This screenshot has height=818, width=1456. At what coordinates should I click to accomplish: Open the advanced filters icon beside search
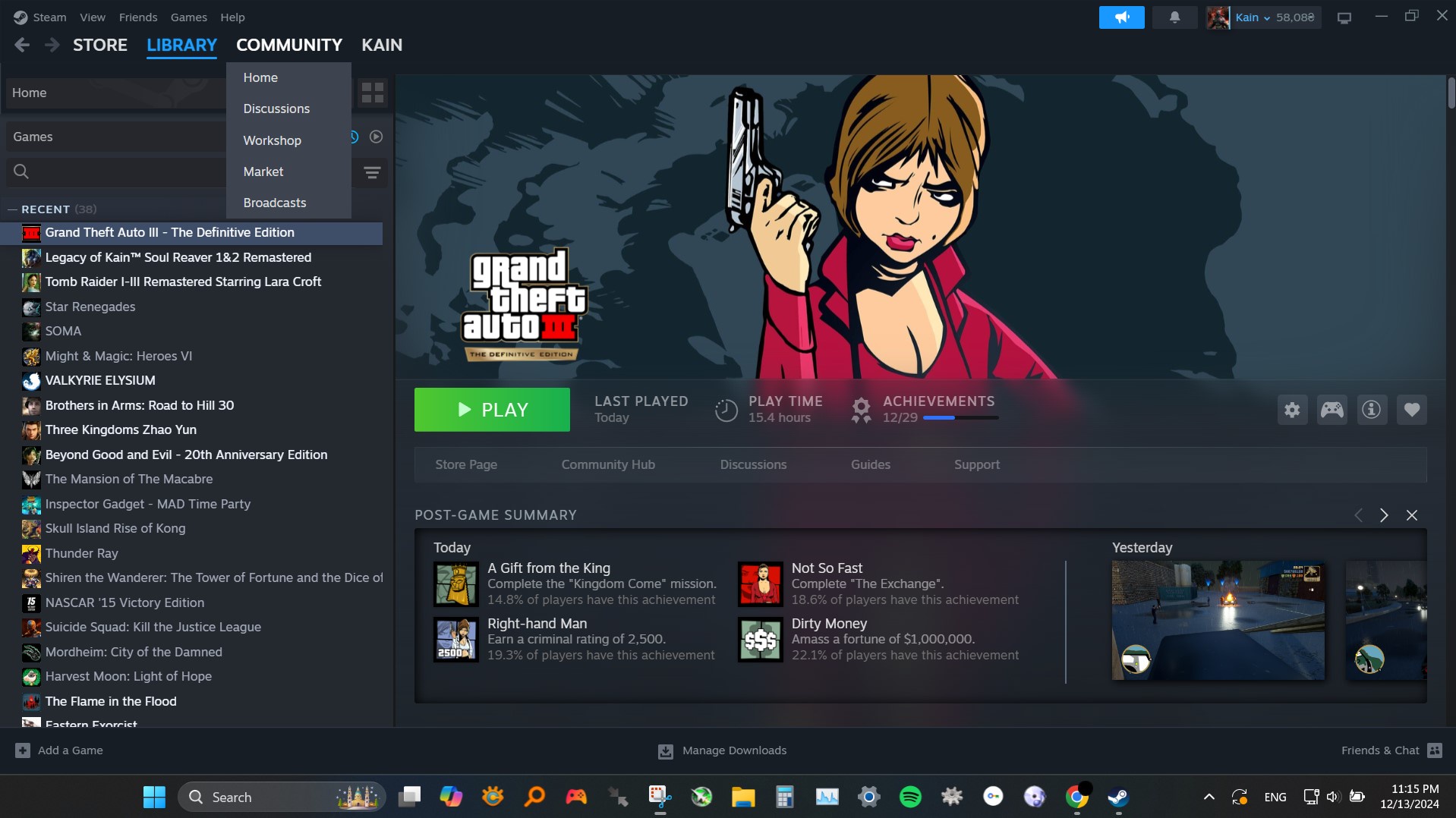tap(372, 172)
